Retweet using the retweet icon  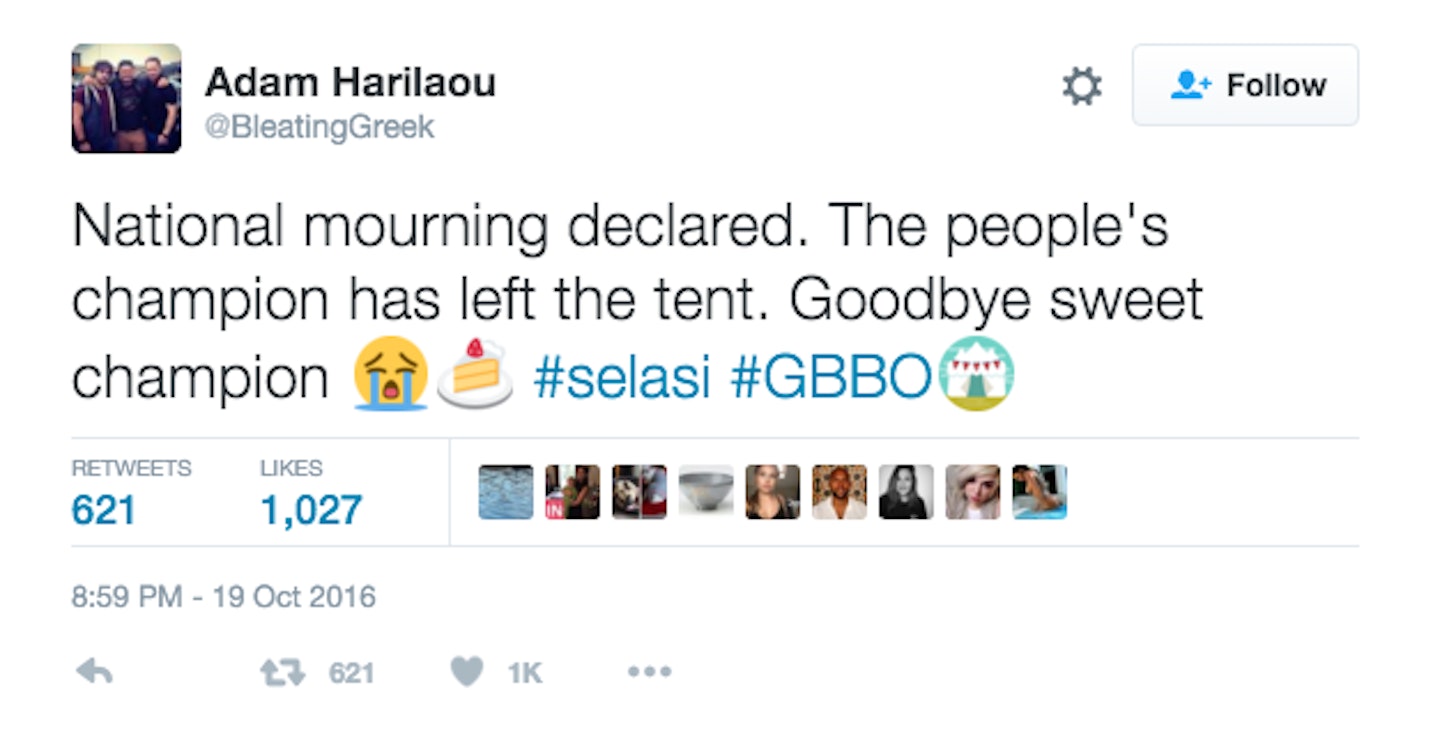[281, 673]
